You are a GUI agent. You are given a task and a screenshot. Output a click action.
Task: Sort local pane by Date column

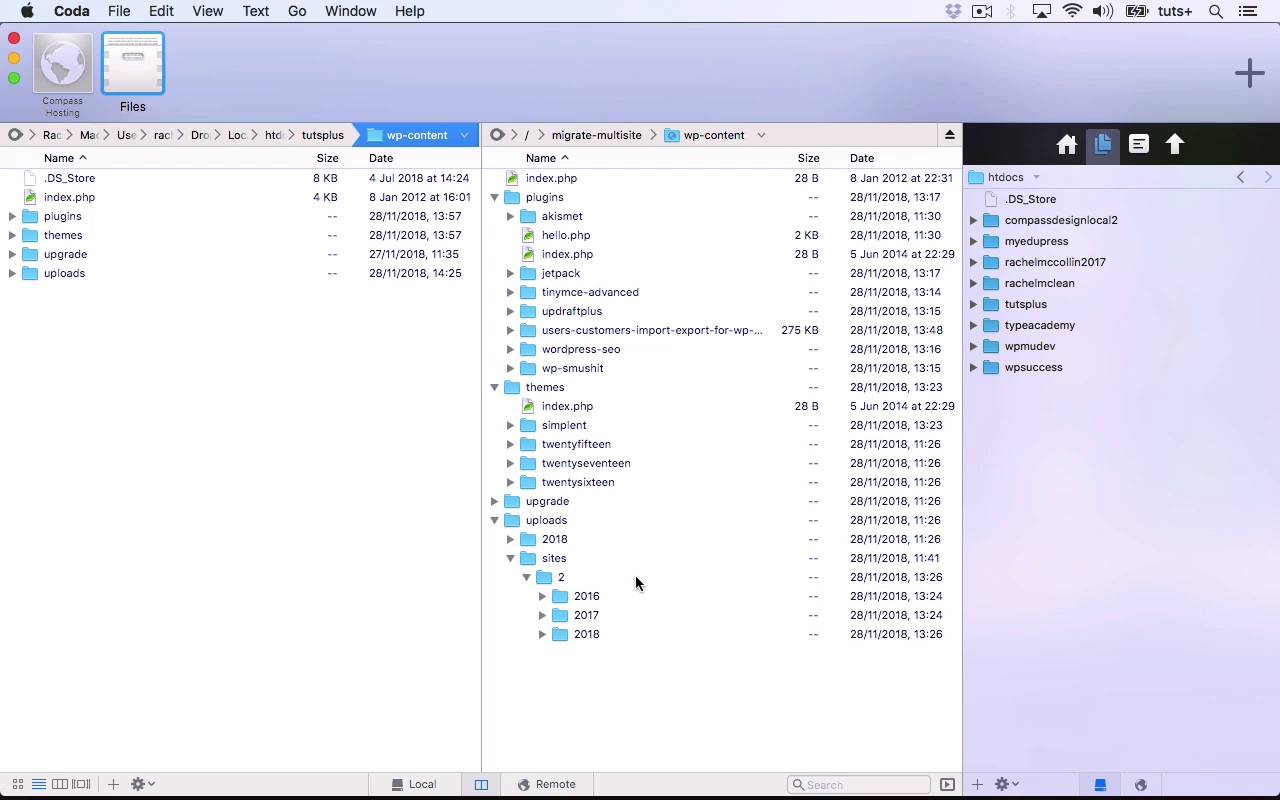(380, 158)
